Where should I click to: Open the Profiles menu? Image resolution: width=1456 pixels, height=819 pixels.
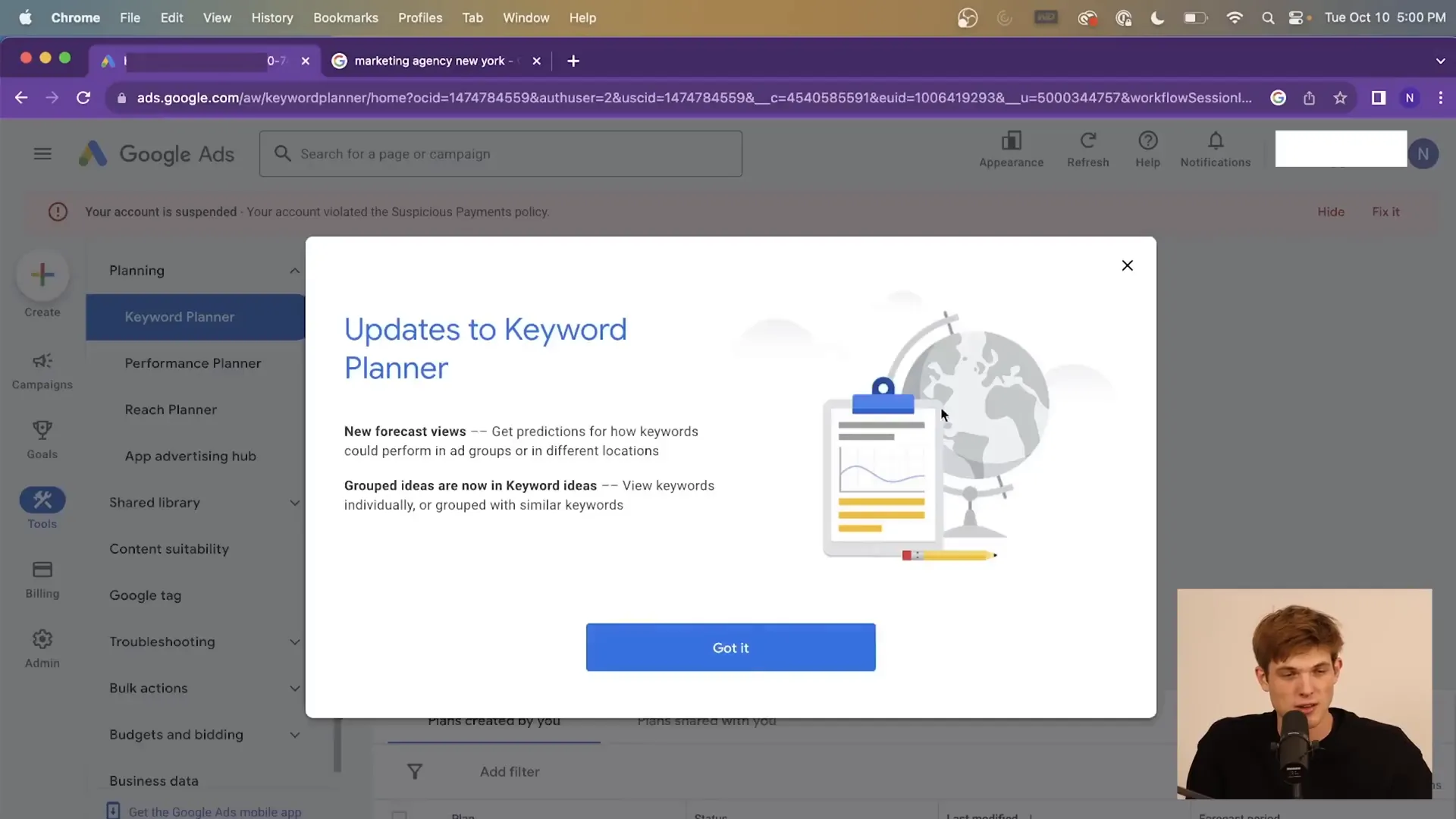tap(420, 17)
